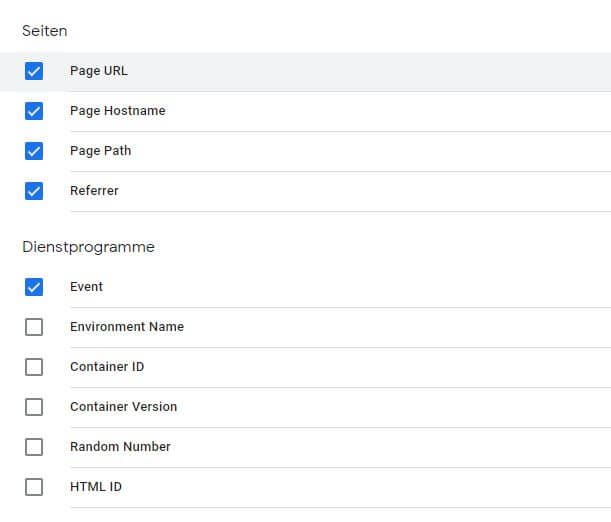The image size is (611, 522).
Task: Click the Random Number label text
Action: 120,447
